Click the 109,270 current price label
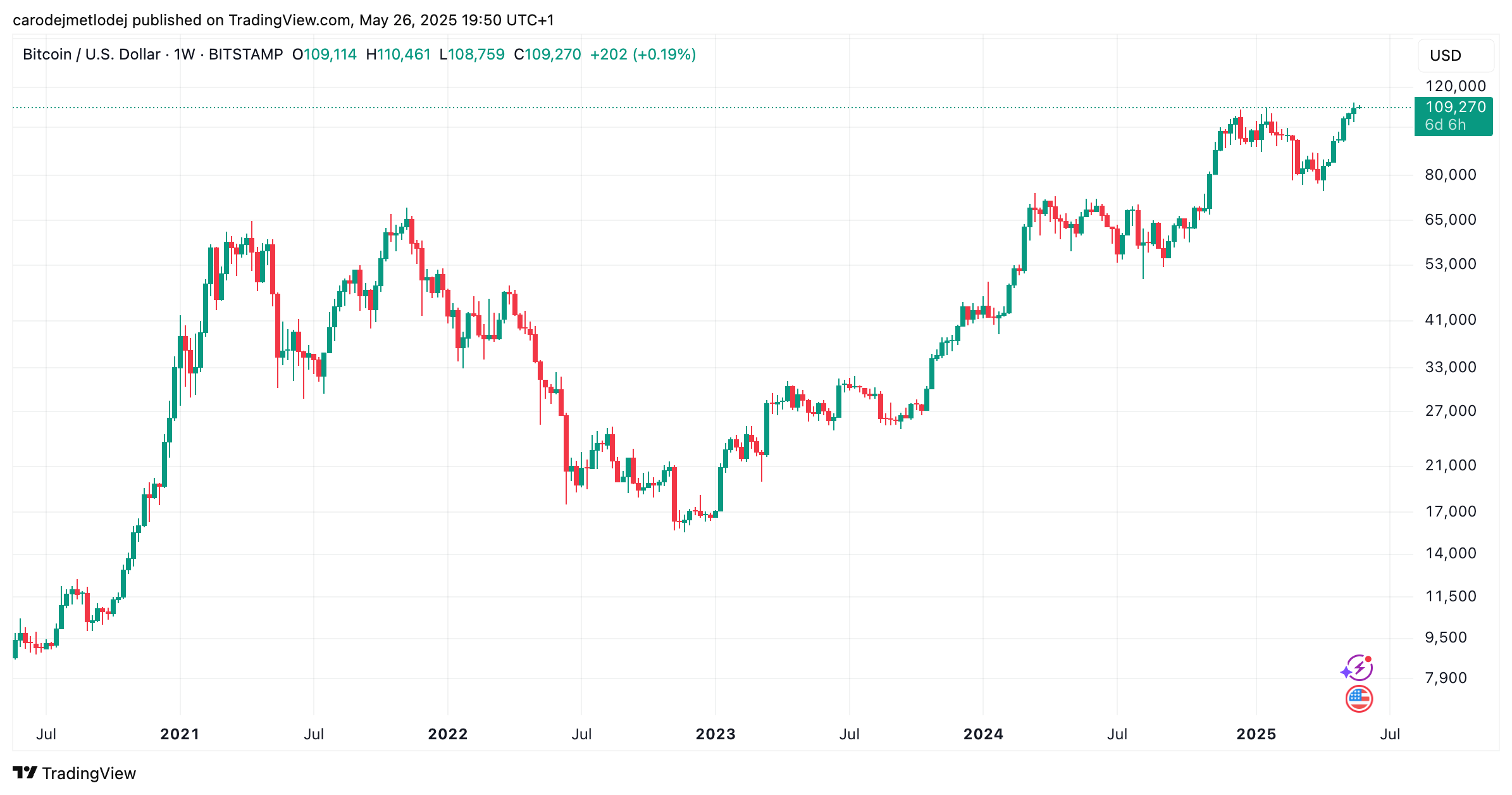The width and height of the screenshot is (1512, 795). [x=1456, y=107]
